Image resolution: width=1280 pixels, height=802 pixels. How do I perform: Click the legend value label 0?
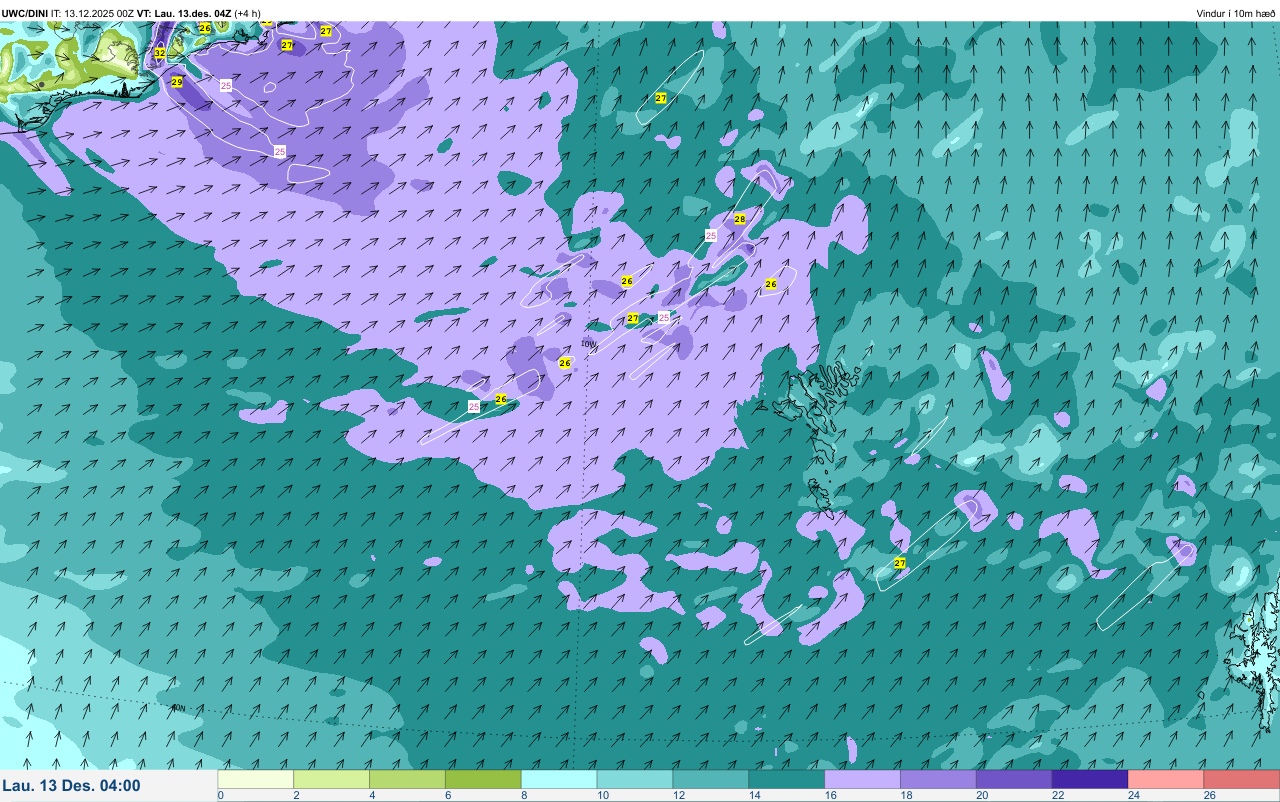click(x=220, y=796)
